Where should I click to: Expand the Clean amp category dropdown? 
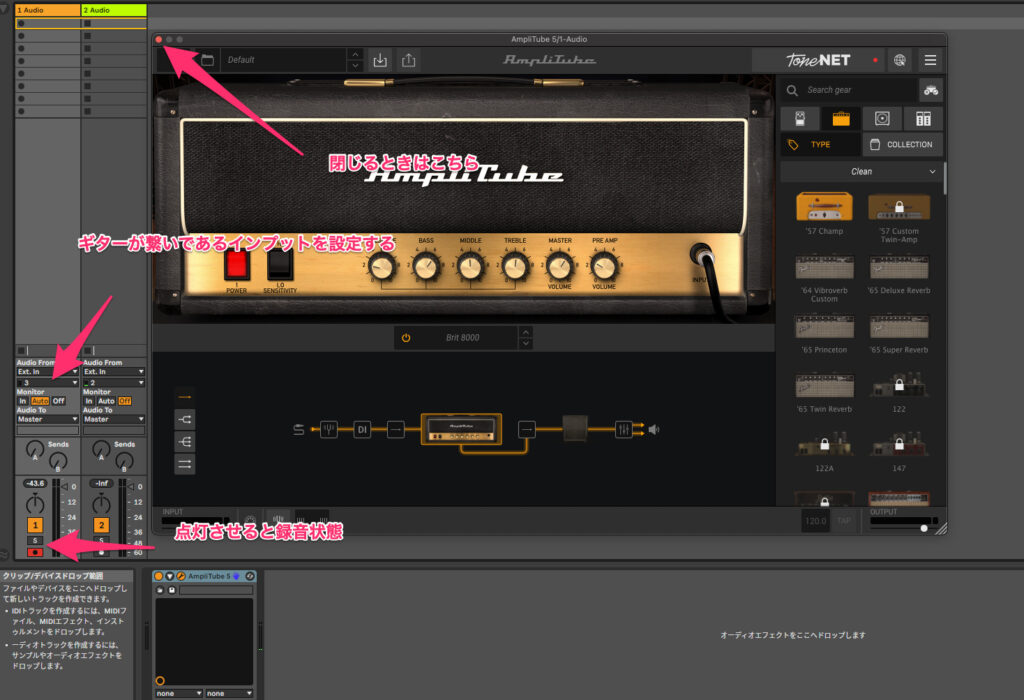click(x=861, y=172)
